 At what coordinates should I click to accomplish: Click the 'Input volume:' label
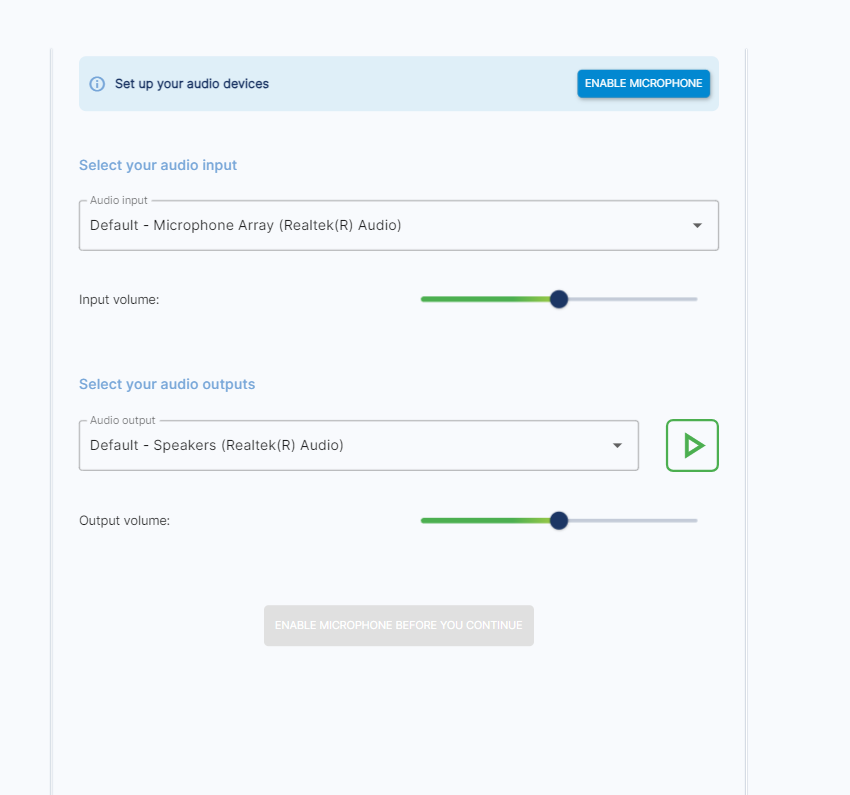pos(119,299)
